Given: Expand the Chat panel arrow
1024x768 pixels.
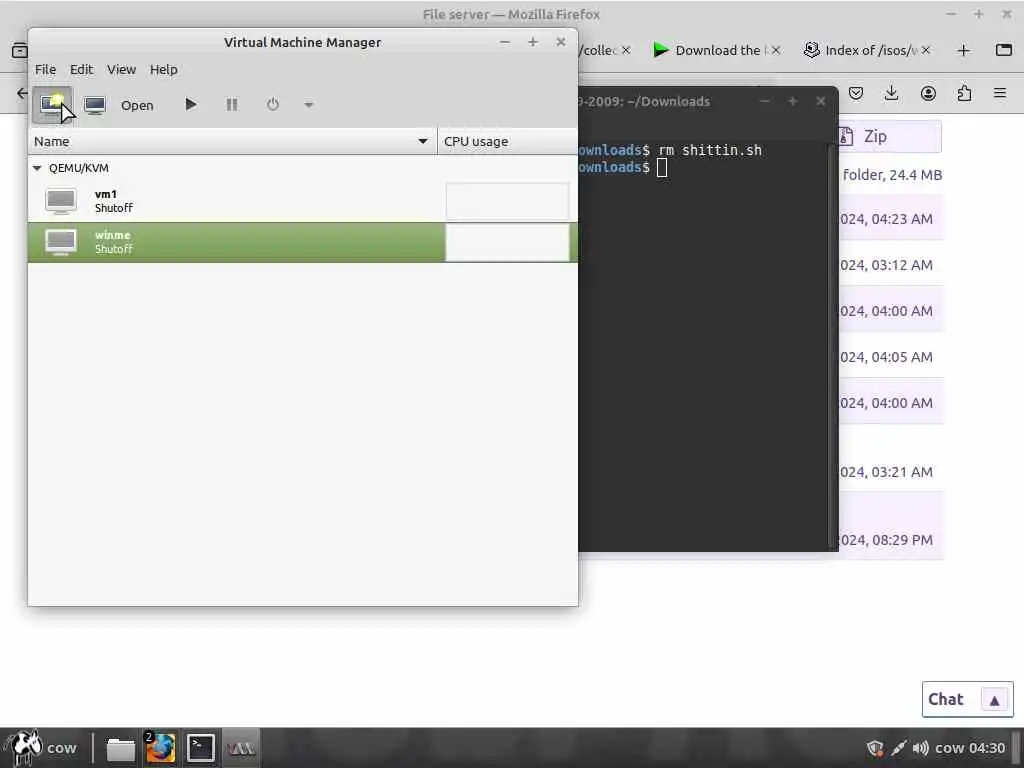Looking at the screenshot, I should (995, 700).
